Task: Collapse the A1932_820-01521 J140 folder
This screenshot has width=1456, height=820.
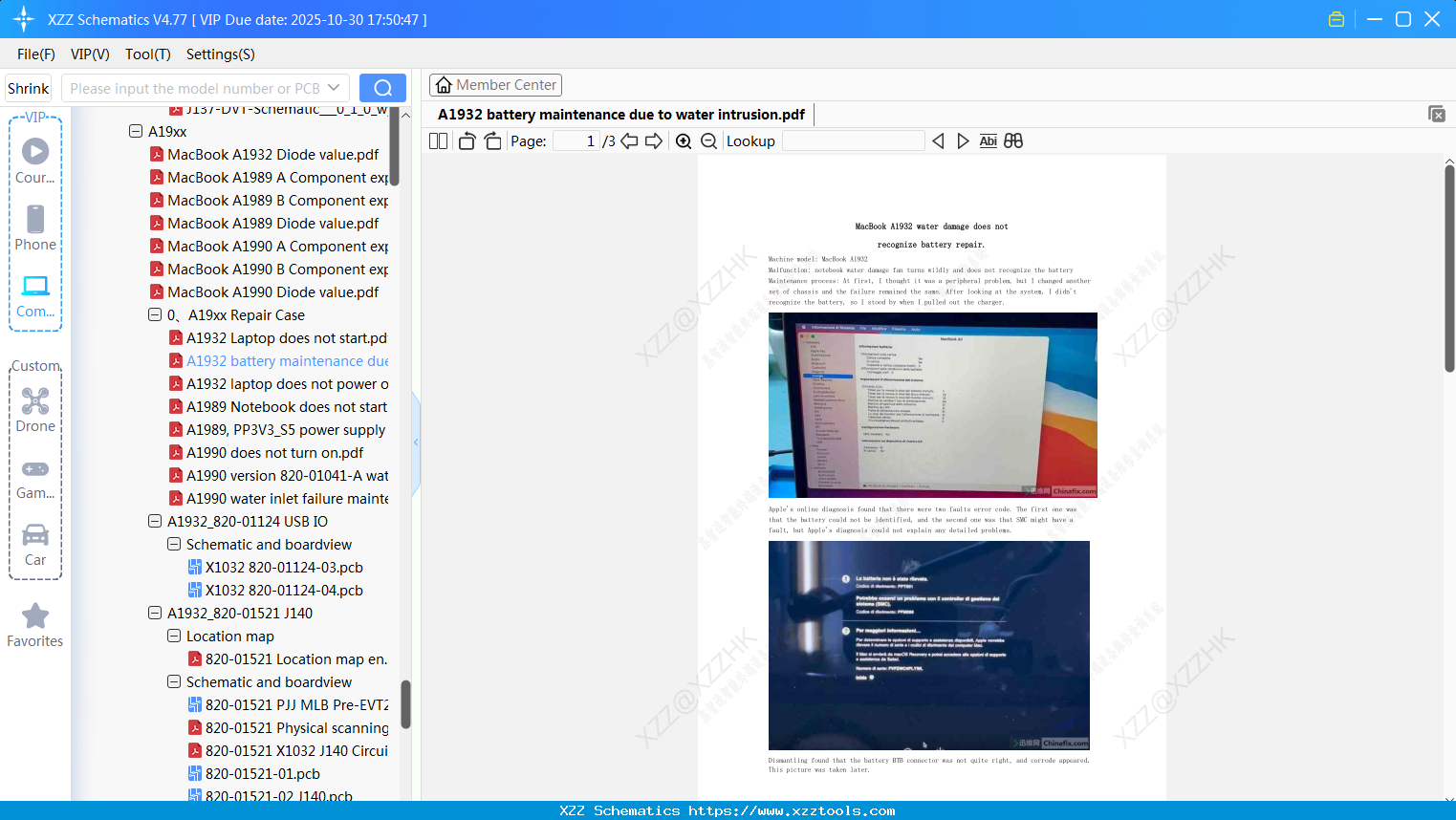Action: pyautogui.click(x=155, y=613)
